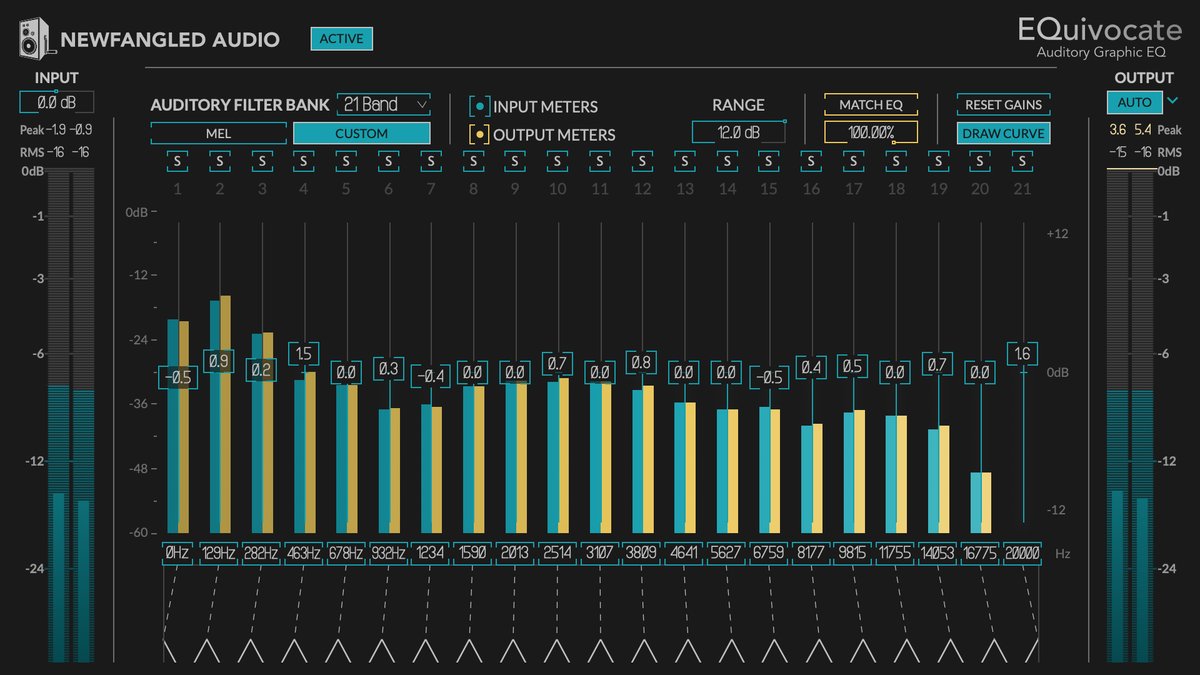This screenshot has width=1200, height=675.
Task: Toggle the ACTIVE bypass button
Action: tap(342, 39)
